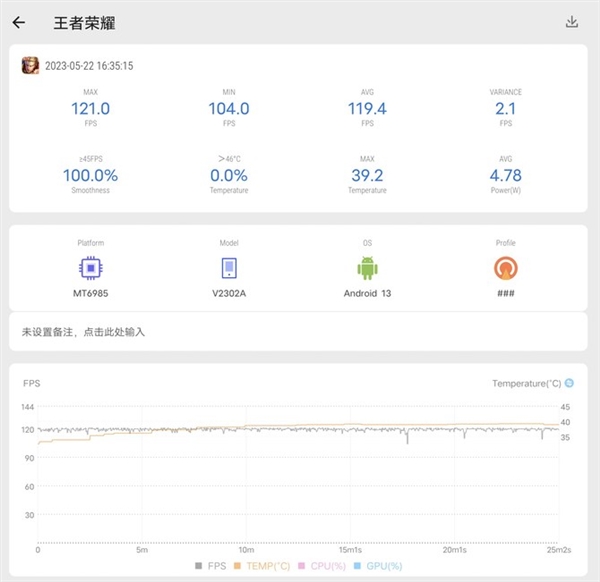Tap the MAX 39.2 Temperature value

[x=367, y=175]
